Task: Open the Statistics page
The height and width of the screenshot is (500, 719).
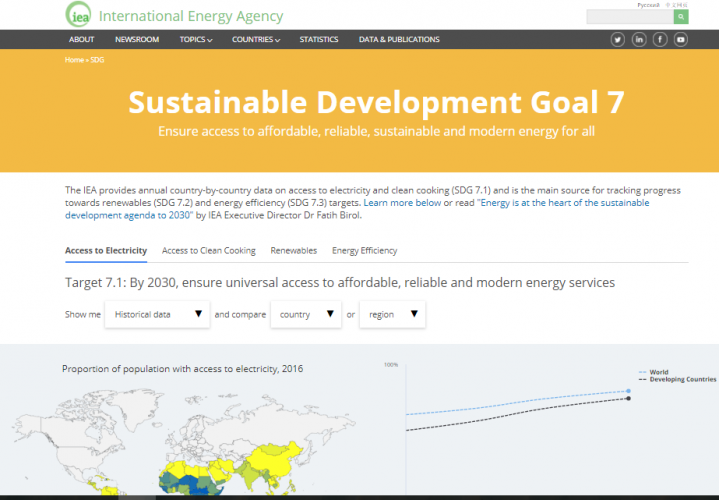Action: click(x=319, y=39)
